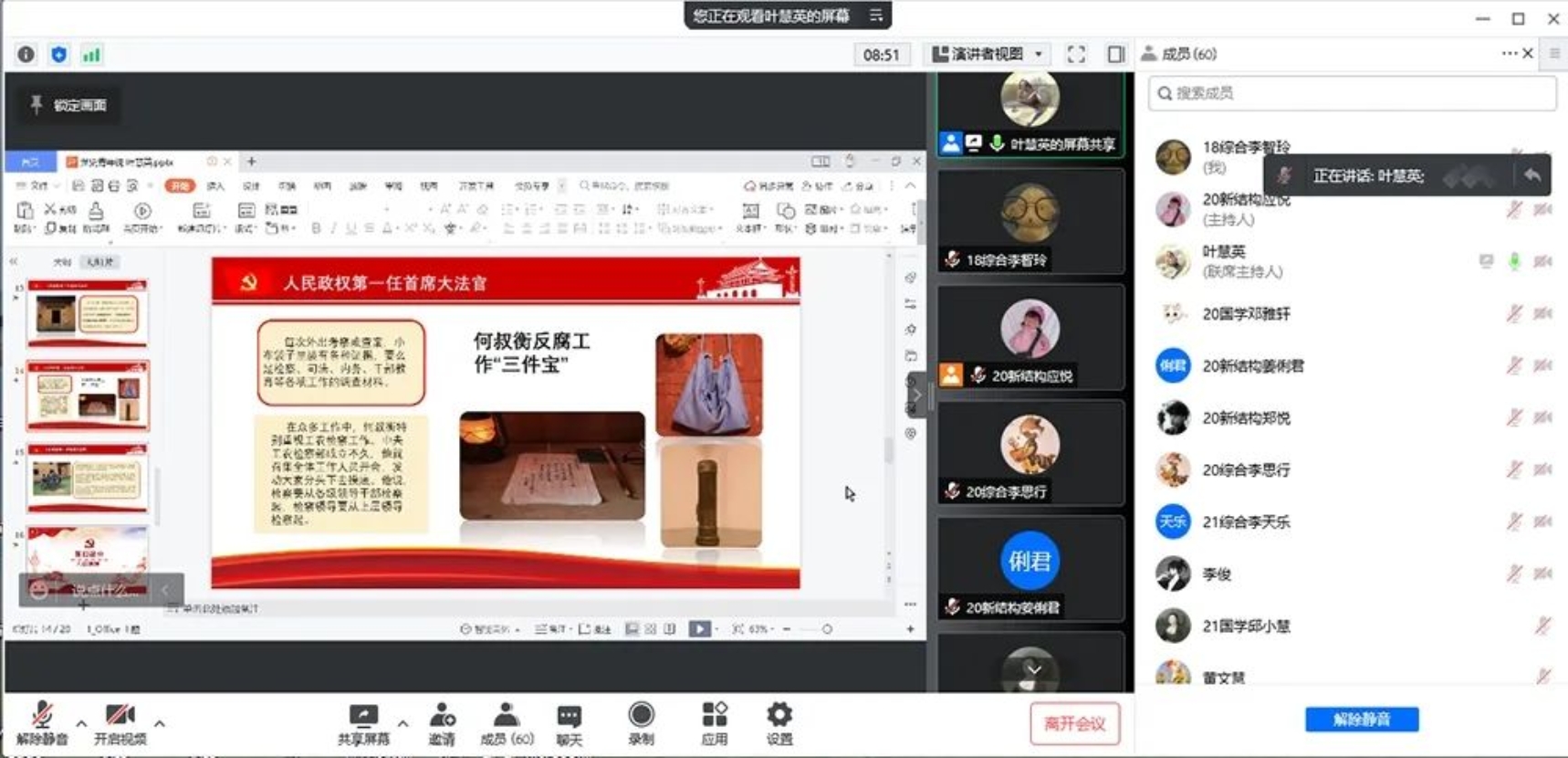Click the 锁定画面 pin screen button
Image resolution: width=1568 pixels, height=758 pixels.
69,105
